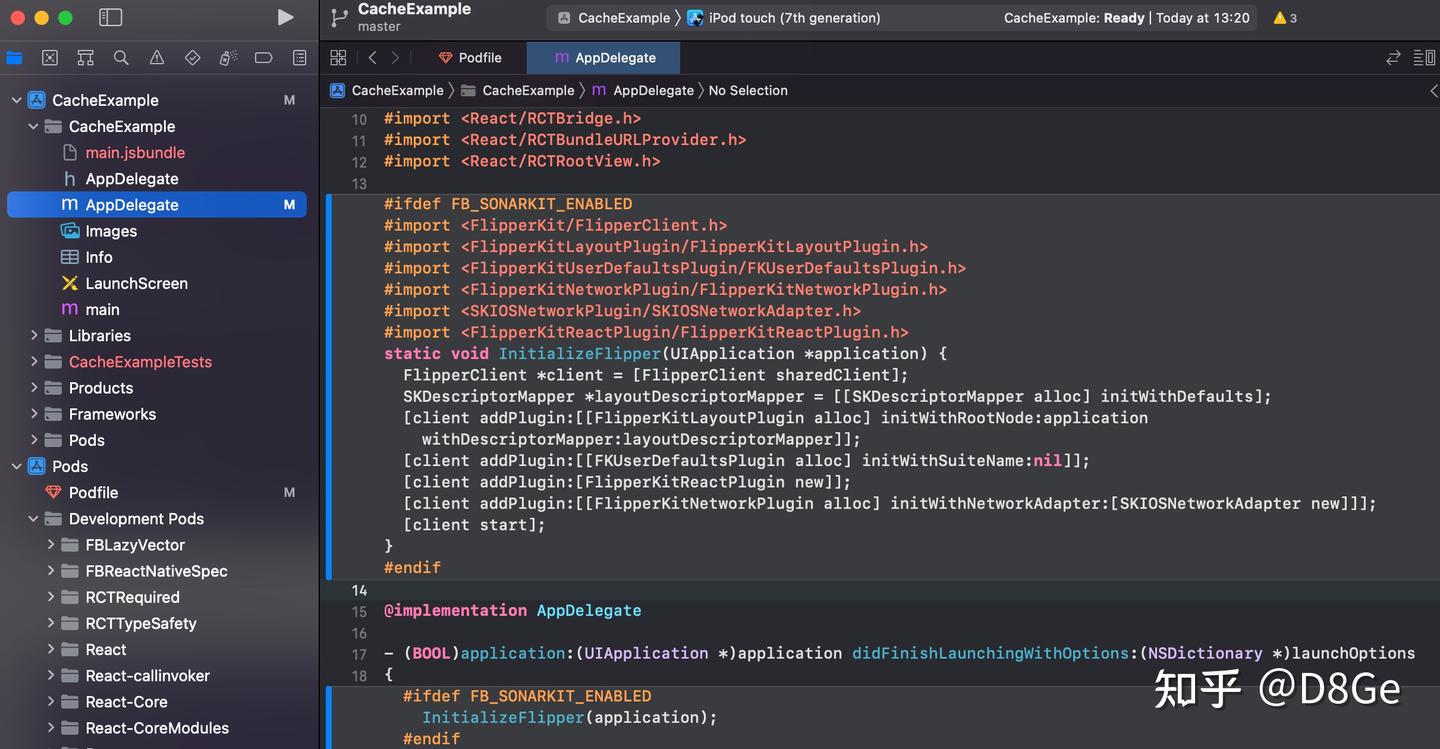Expand the Pods Podfile's React folder

click(x=51, y=649)
